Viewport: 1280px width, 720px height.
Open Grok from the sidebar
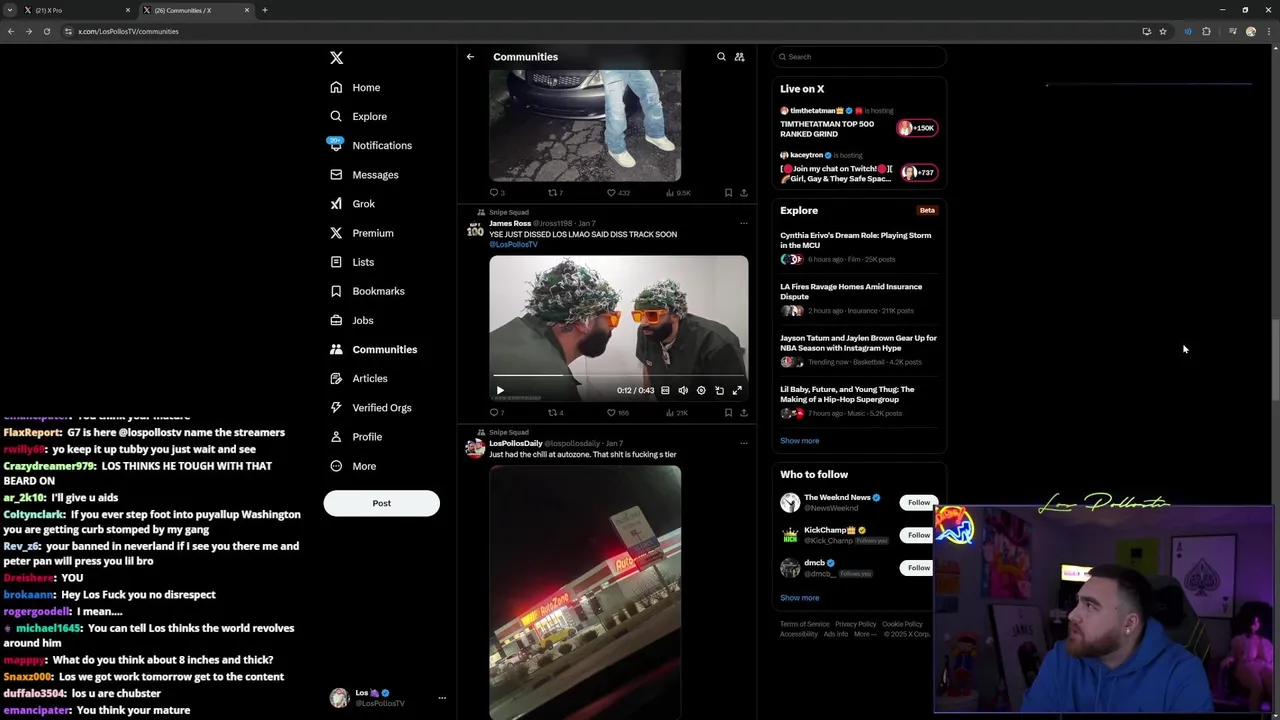(352, 204)
